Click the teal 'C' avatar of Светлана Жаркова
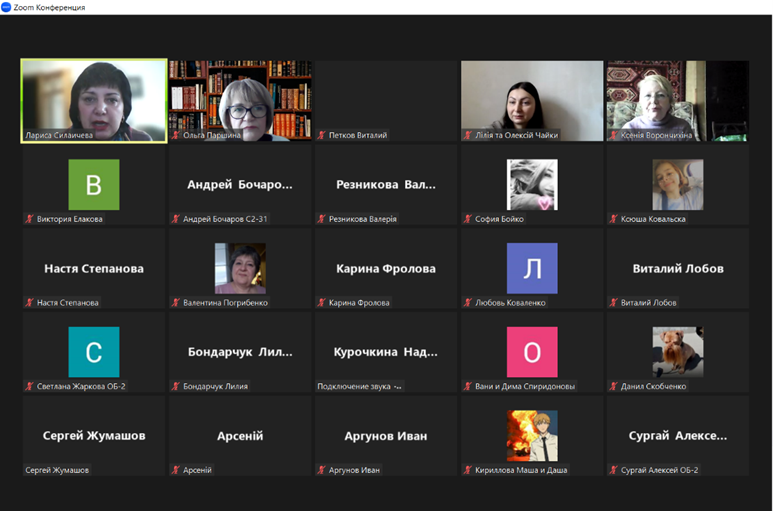 [93, 352]
